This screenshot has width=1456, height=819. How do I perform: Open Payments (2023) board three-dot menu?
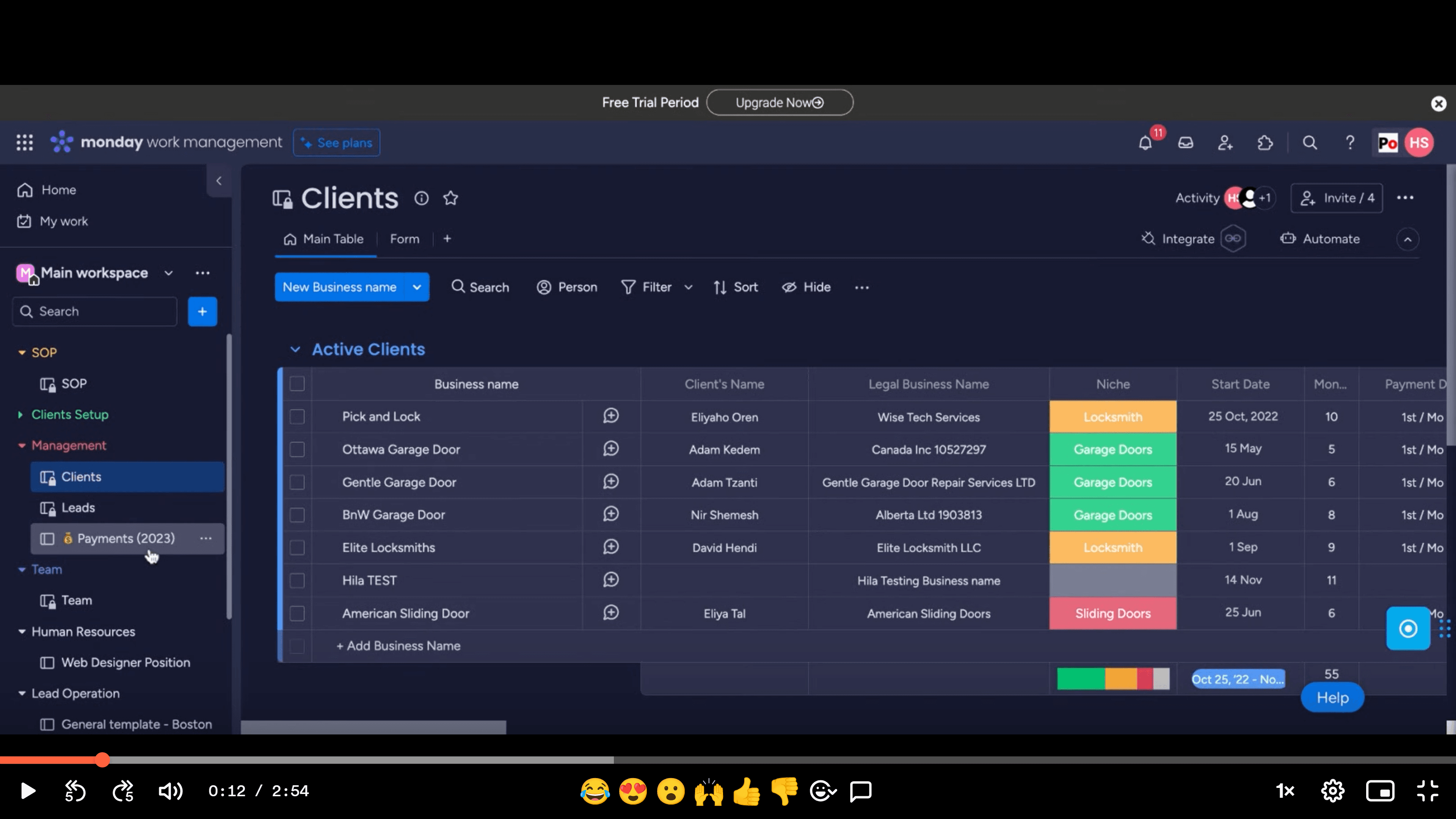pos(206,538)
